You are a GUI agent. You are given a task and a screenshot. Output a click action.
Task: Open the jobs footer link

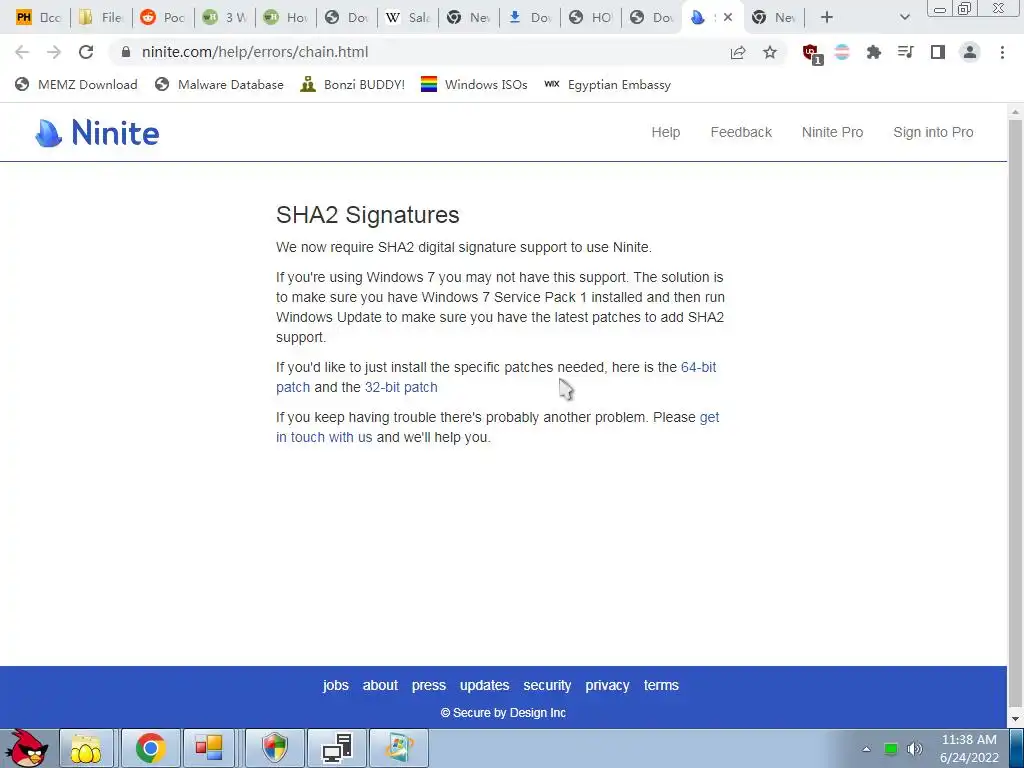(336, 685)
